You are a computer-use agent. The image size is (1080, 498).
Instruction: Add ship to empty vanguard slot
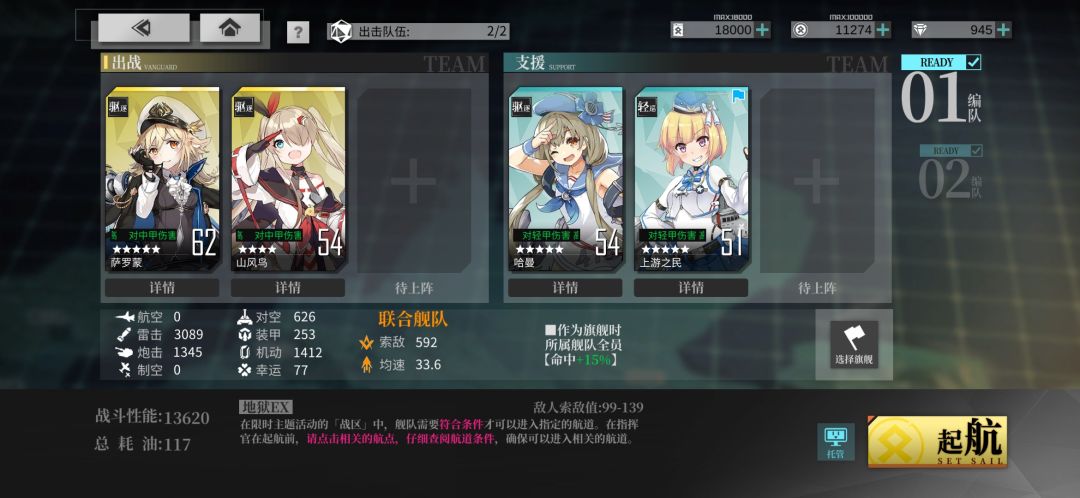point(413,181)
